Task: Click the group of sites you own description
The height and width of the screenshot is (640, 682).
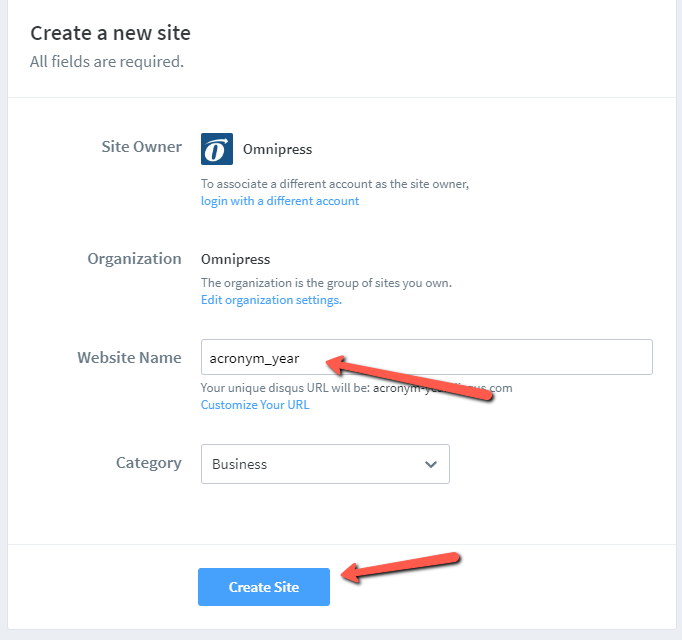Action: (326, 283)
